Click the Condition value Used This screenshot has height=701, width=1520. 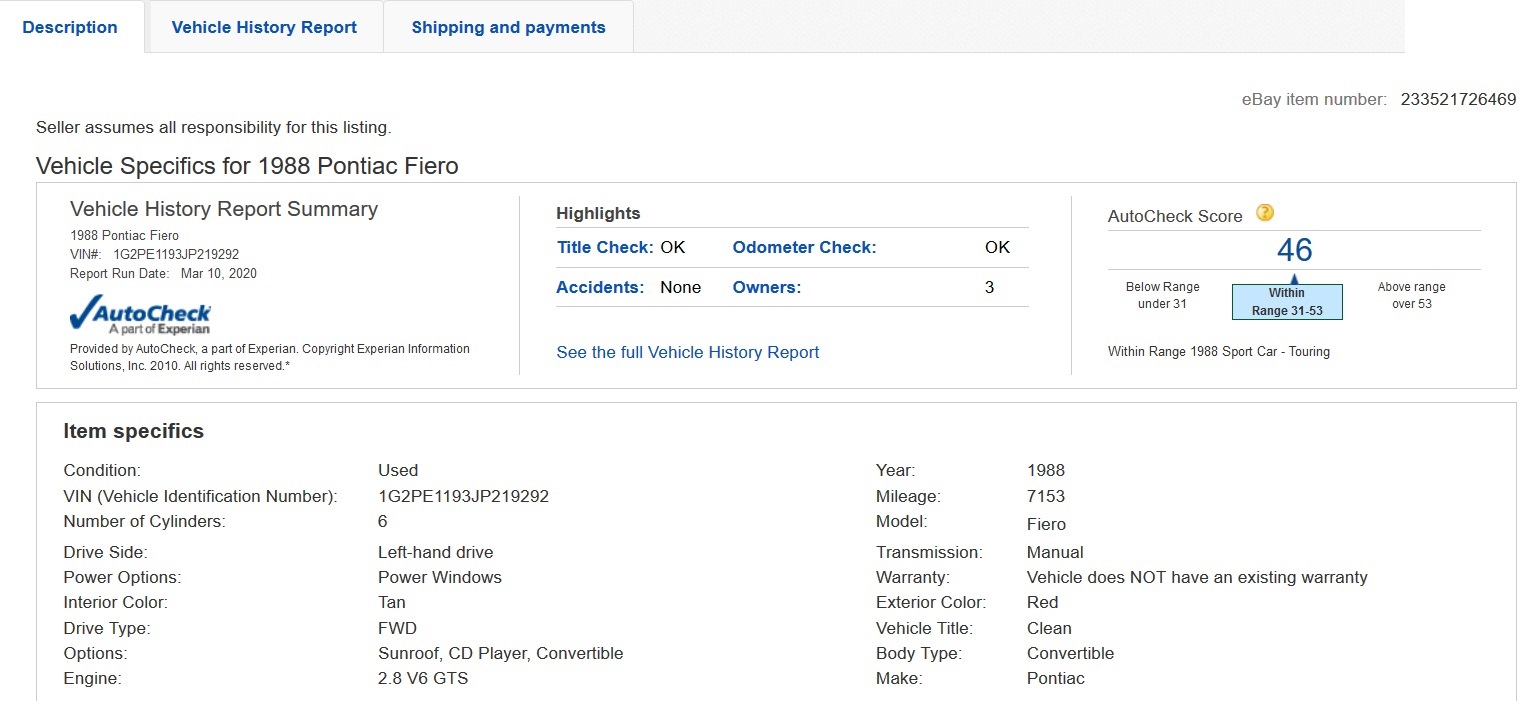(x=398, y=470)
